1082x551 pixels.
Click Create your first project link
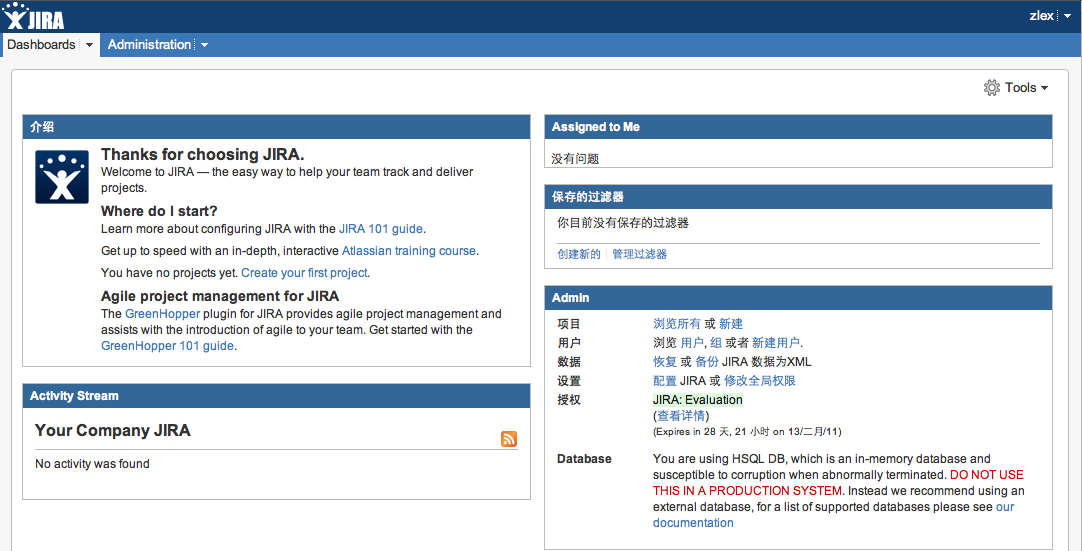304,273
